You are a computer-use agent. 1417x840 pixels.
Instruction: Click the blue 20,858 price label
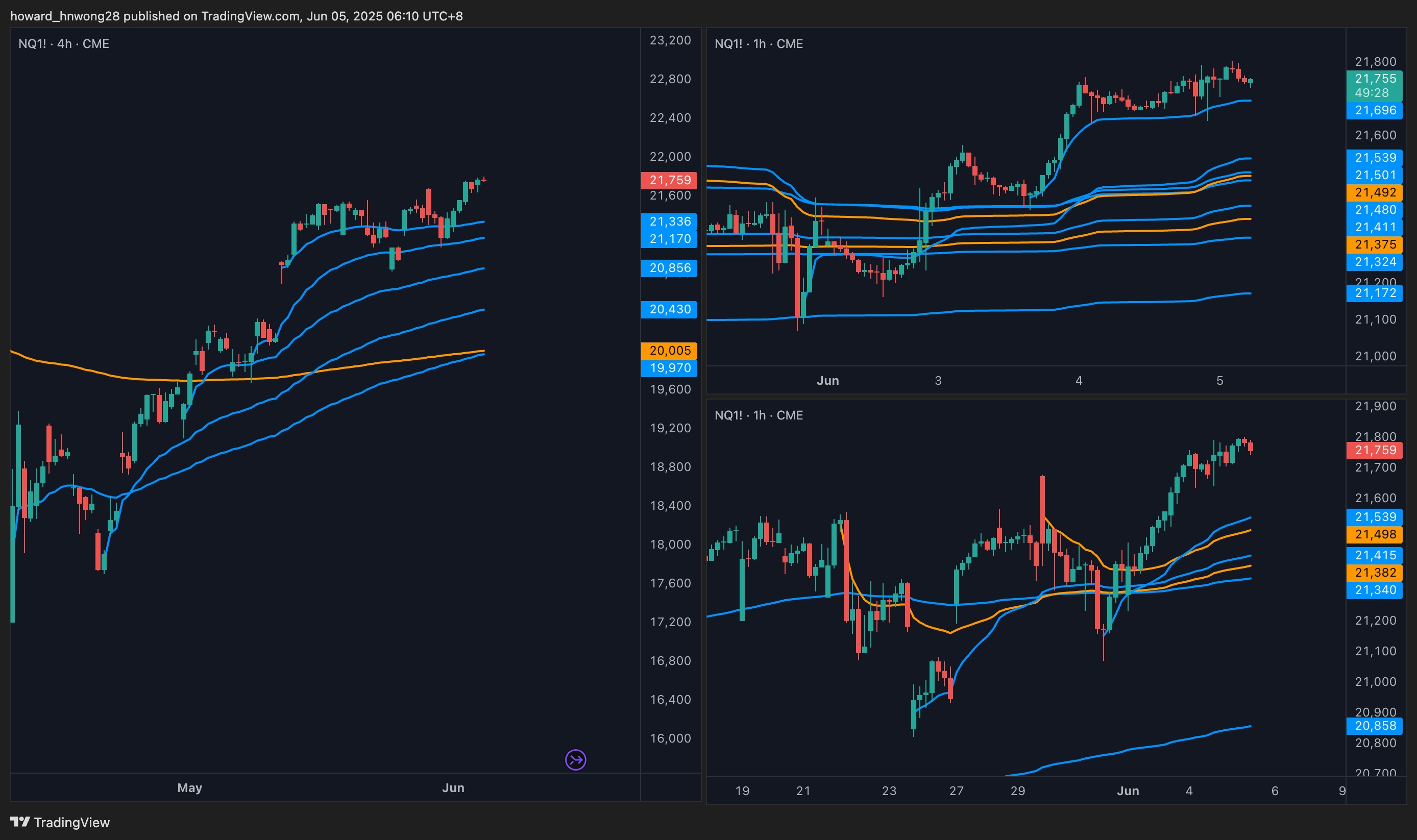[x=1375, y=726]
